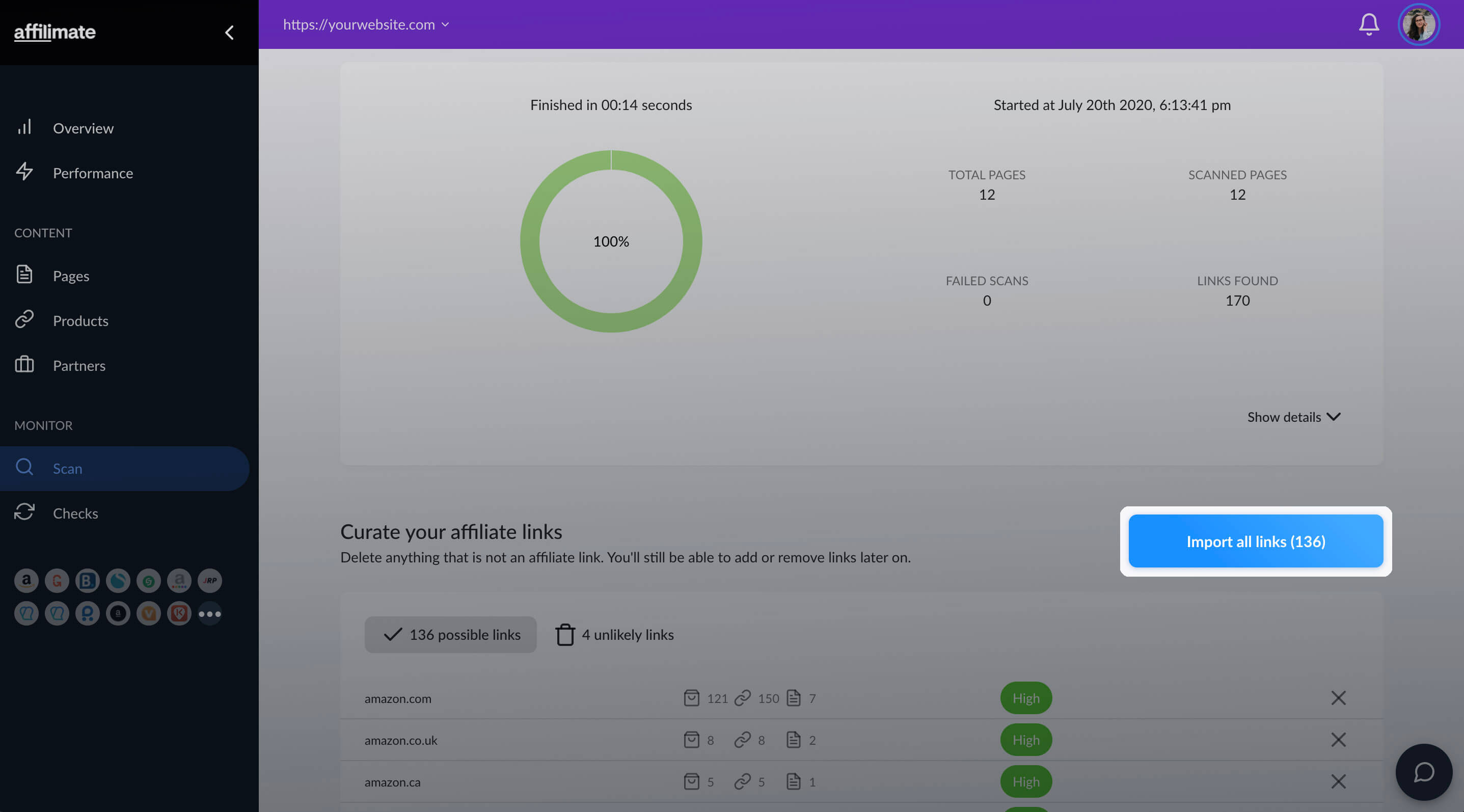This screenshot has height=812, width=1464.
Task: Click the Checks icon under Monitor
Action: pyautogui.click(x=24, y=512)
